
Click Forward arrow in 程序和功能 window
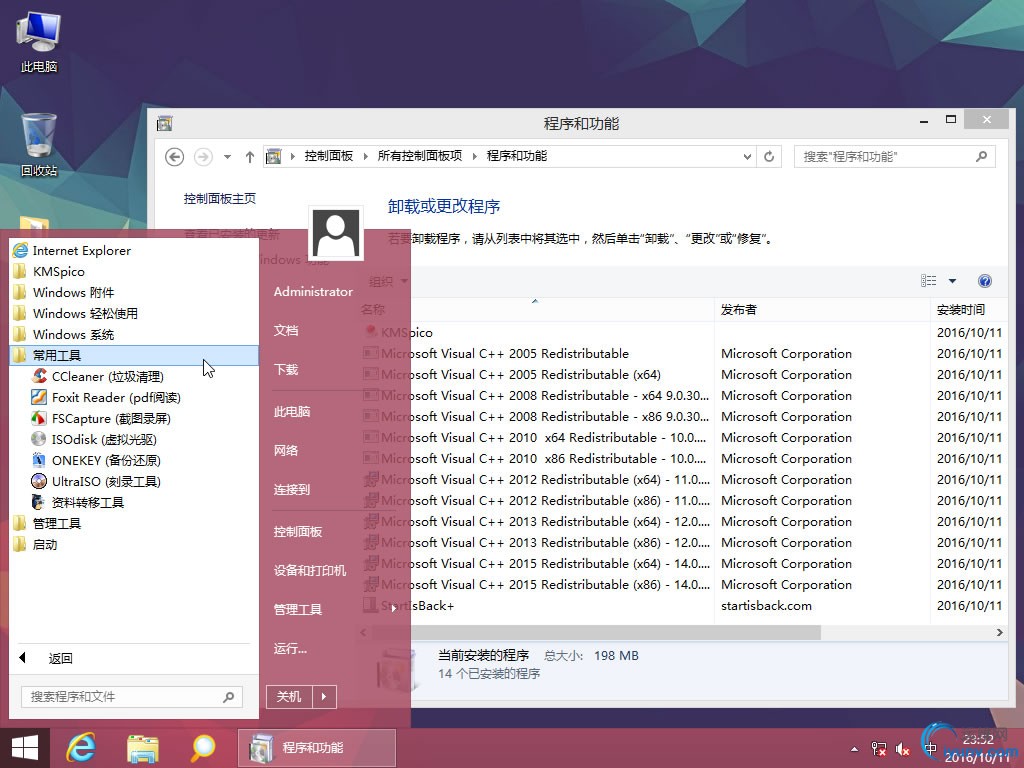click(x=203, y=157)
